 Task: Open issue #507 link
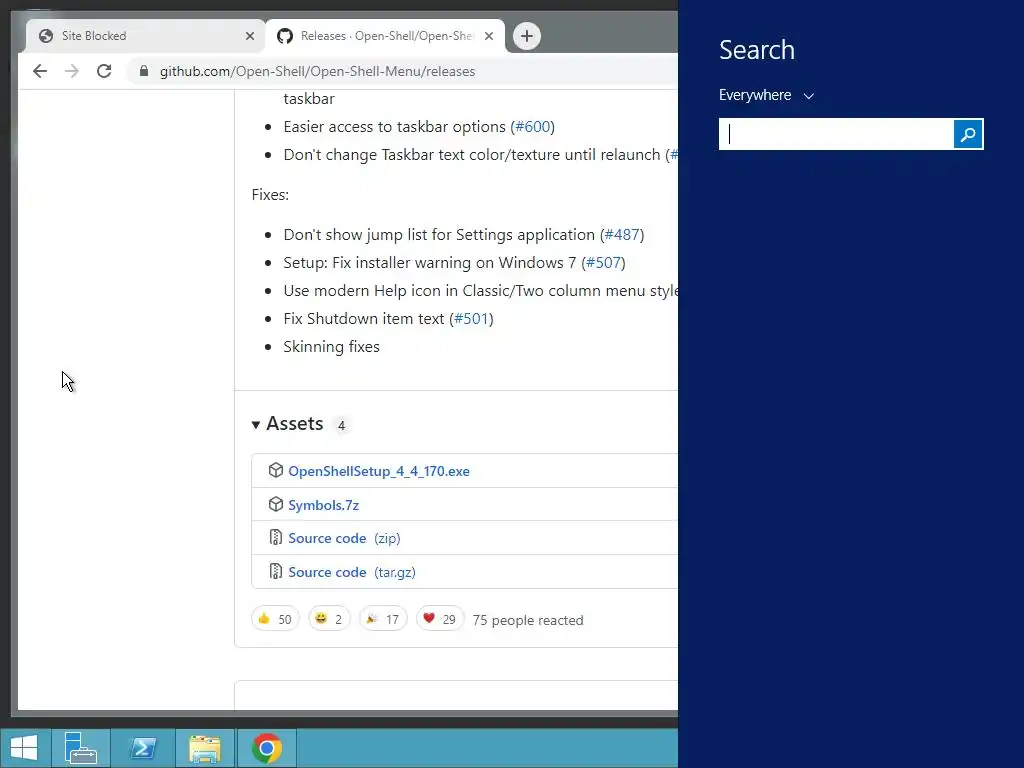[x=603, y=263]
